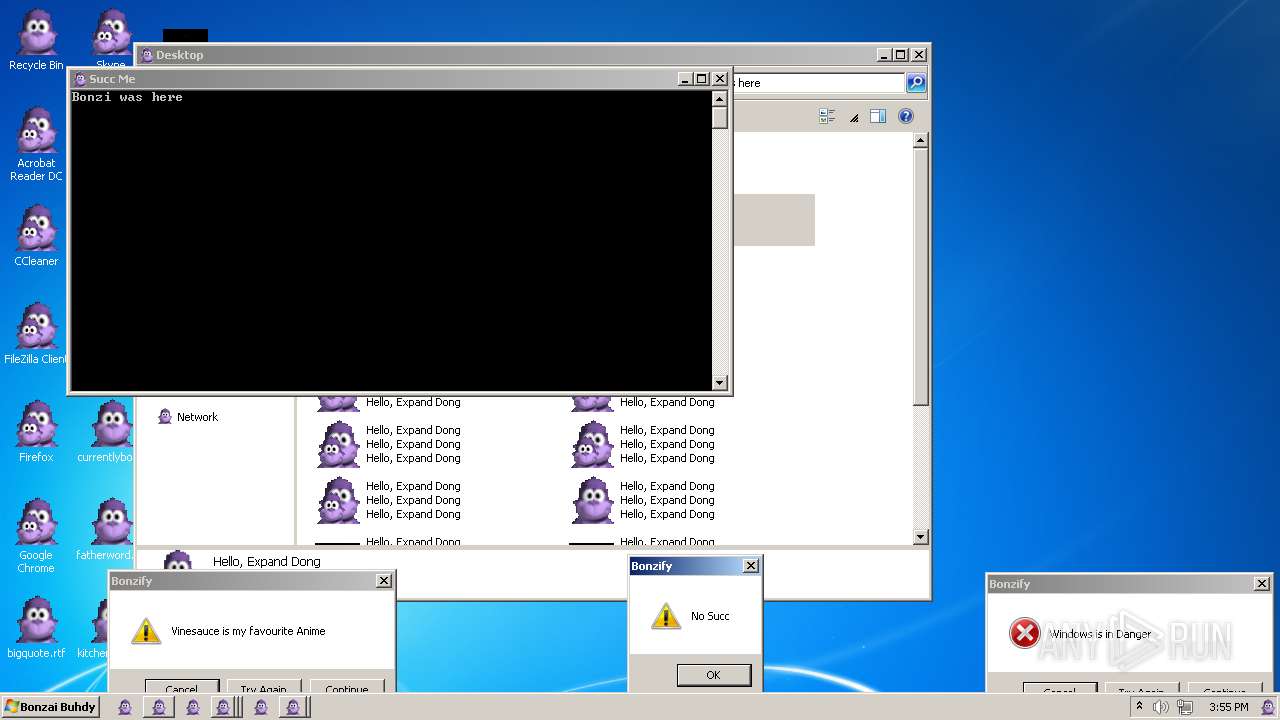Screen dimensions: 1280x720
Task: Click Succ Me console scrollbar up arrow
Action: tap(719, 98)
